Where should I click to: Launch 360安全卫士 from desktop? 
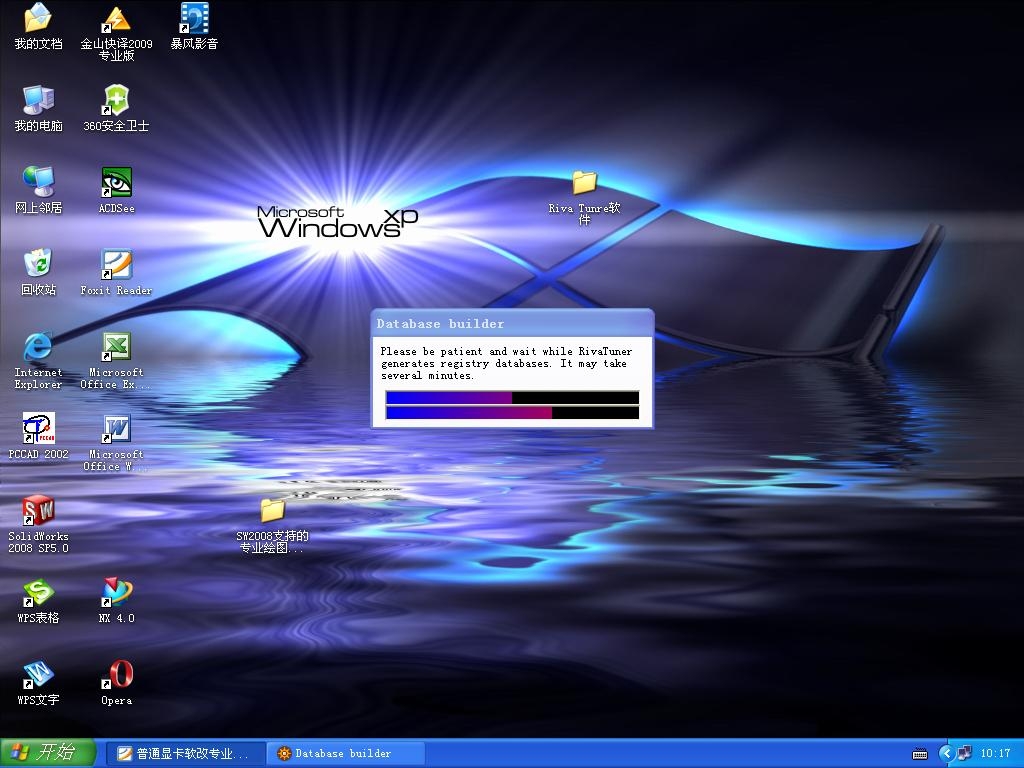[116, 108]
